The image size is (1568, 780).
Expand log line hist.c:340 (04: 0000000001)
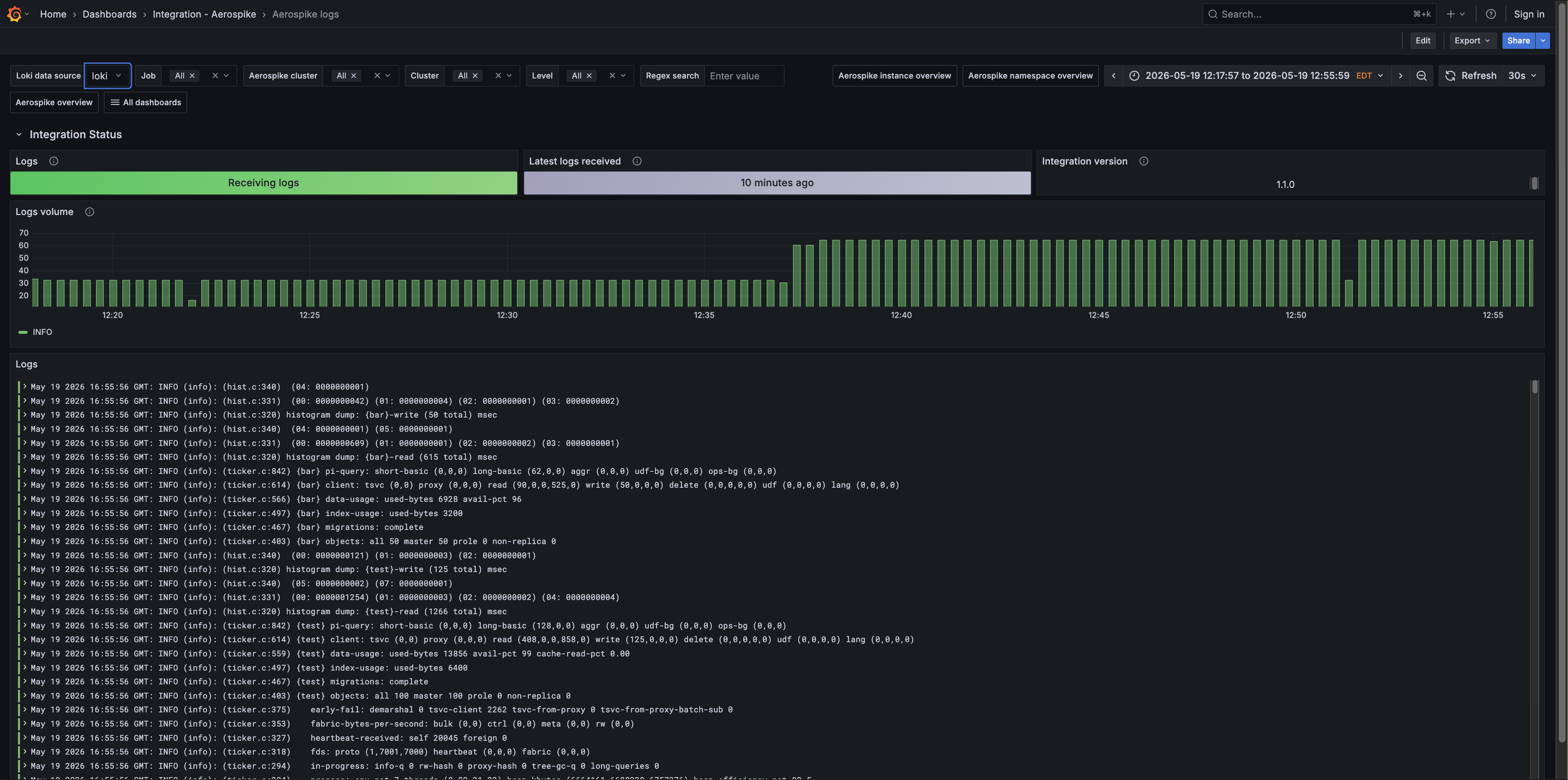click(x=24, y=387)
